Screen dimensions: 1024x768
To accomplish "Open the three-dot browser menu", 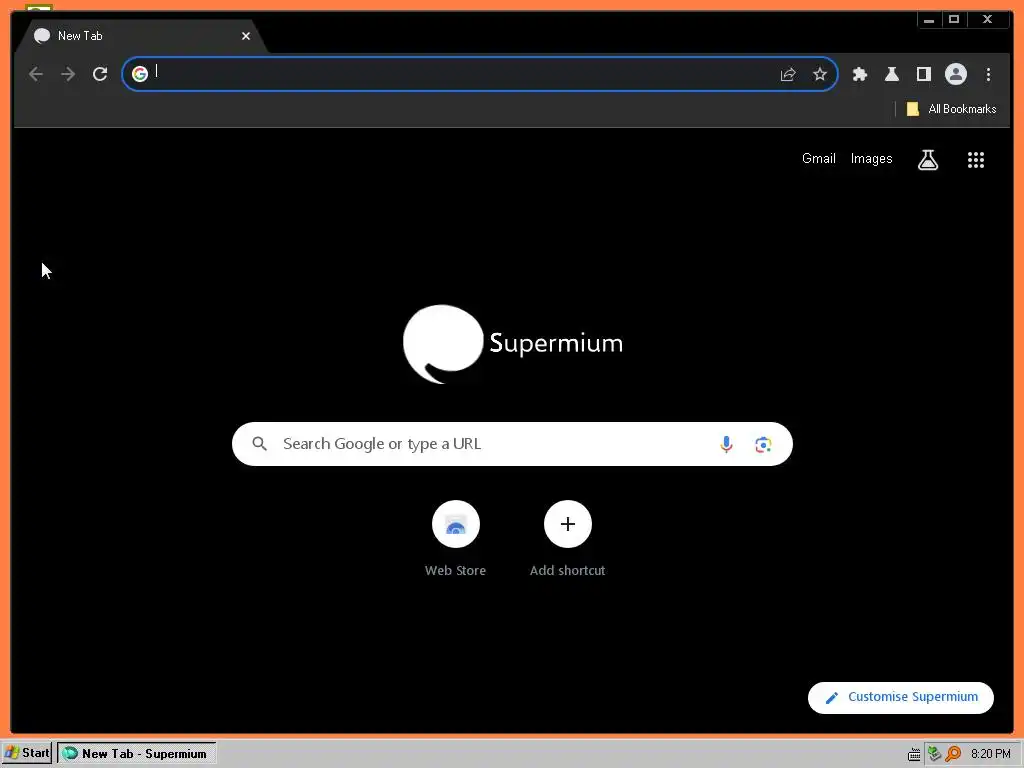I will click(x=988, y=74).
